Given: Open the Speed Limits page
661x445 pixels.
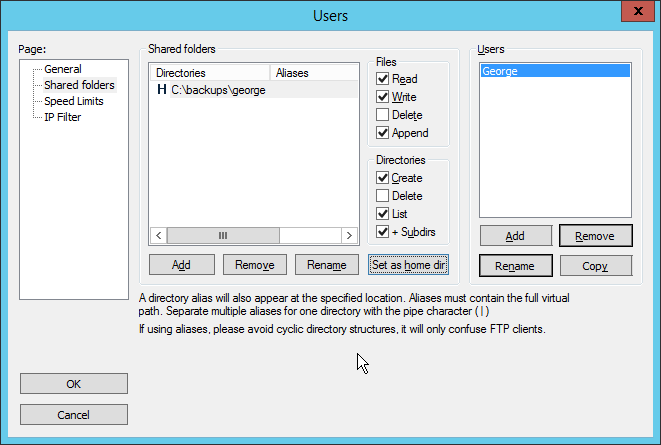Looking at the screenshot, I should tap(74, 101).
